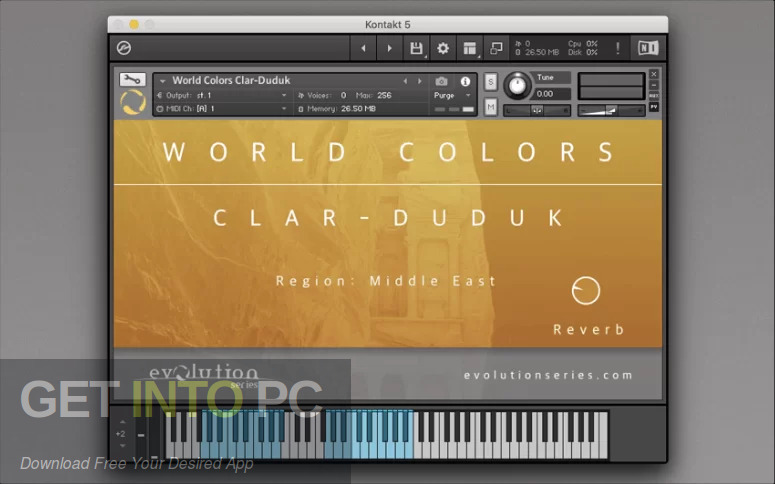
Task: Click the output level meter display
Action: 611,86
